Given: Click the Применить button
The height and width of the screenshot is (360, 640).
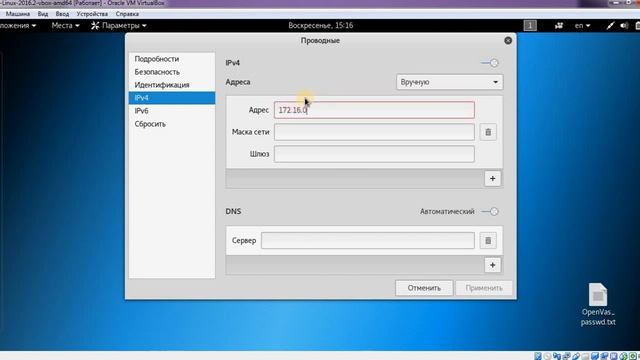Looking at the screenshot, I should point(484,288).
